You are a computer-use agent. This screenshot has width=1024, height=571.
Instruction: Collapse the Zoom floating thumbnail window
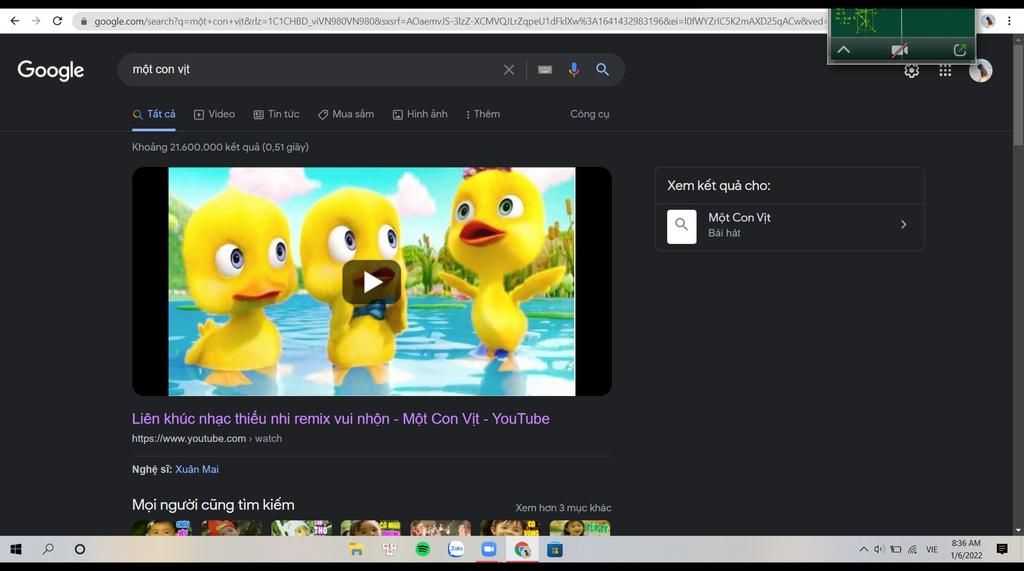[x=844, y=50]
